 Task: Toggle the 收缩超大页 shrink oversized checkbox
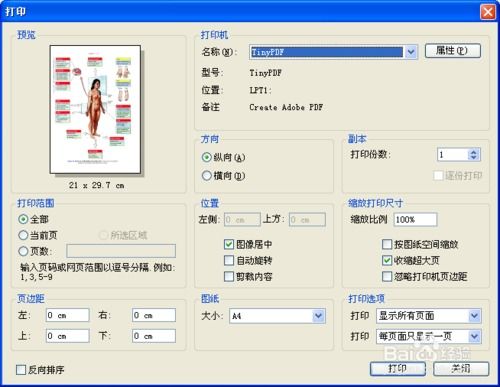(387, 260)
